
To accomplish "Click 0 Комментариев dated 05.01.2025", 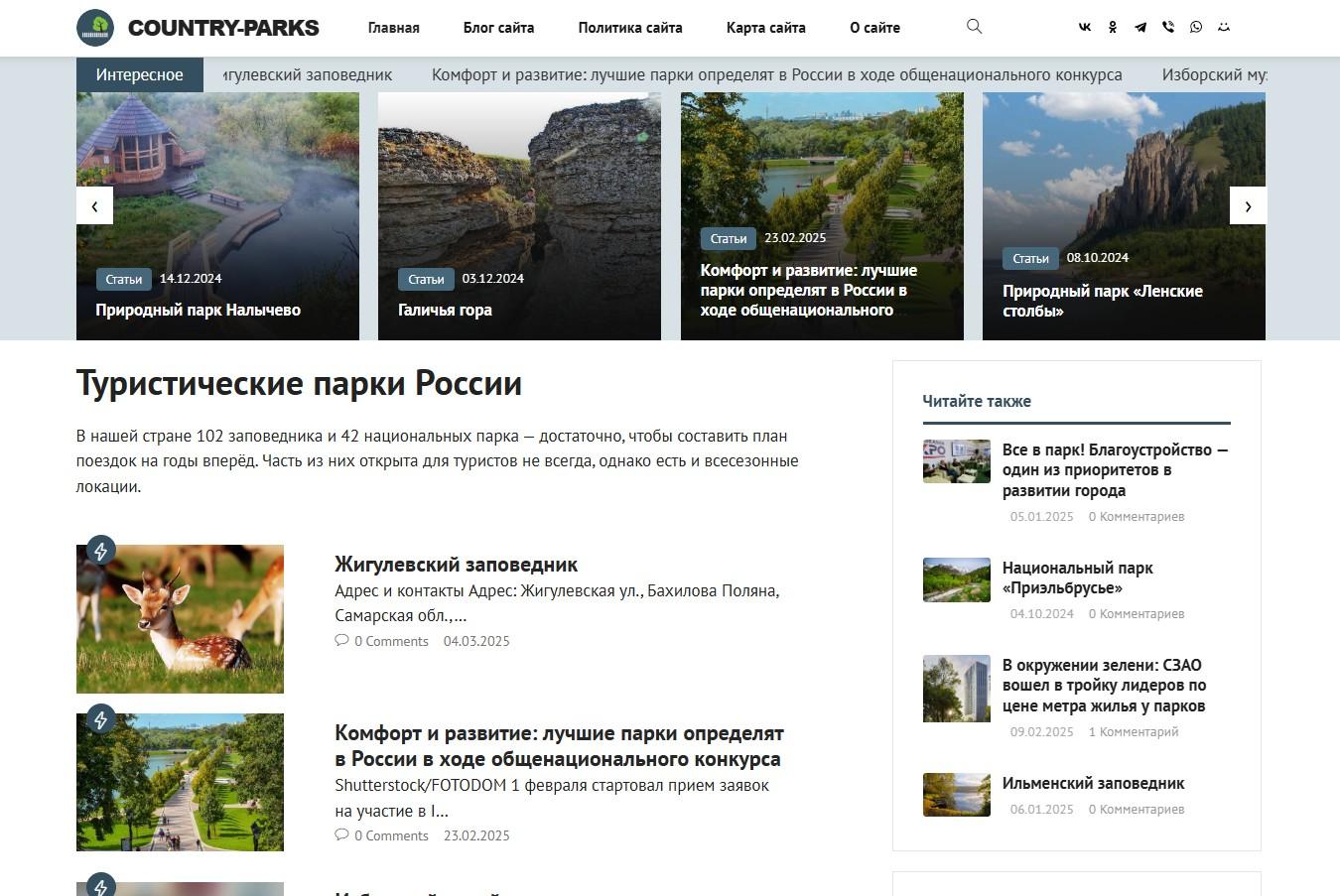I will pyautogui.click(x=1137, y=516).
